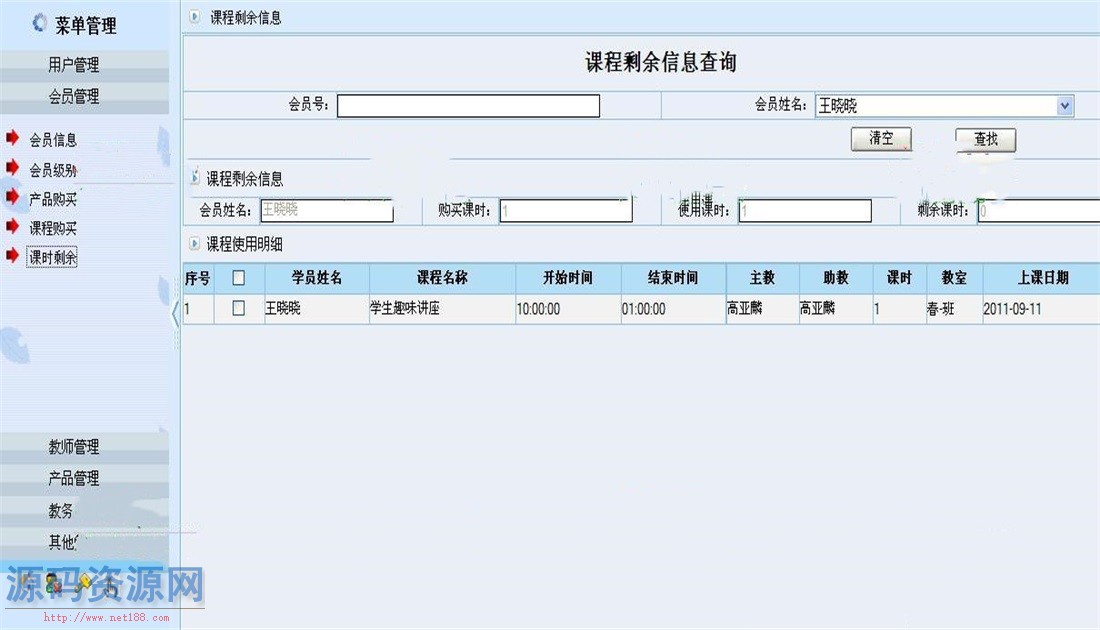Screen dimensions: 1100x630
Task: Collapse the left sidebar with the splitter arrow
Action: click(176, 313)
